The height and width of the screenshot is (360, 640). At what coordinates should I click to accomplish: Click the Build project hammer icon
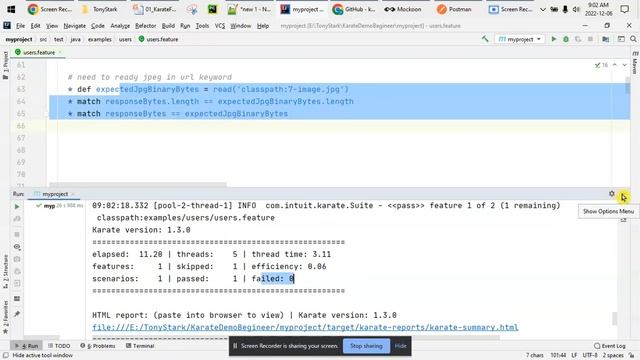(485, 39)
